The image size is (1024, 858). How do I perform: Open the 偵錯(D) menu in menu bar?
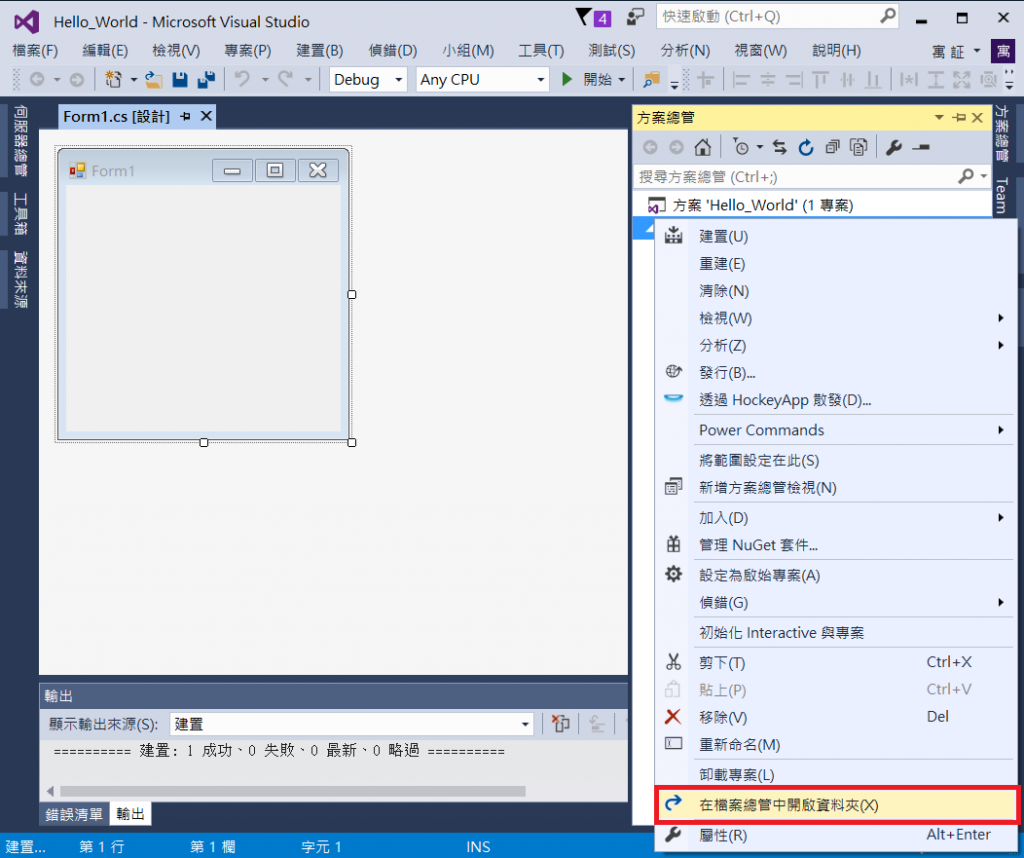392,50
